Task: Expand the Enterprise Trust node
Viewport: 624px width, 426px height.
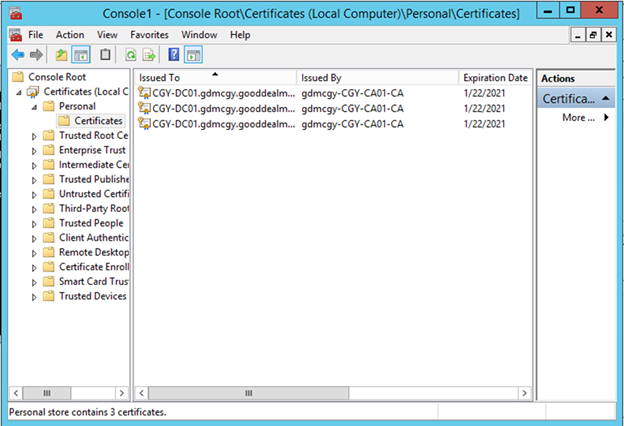Action: tap(34, 151)
